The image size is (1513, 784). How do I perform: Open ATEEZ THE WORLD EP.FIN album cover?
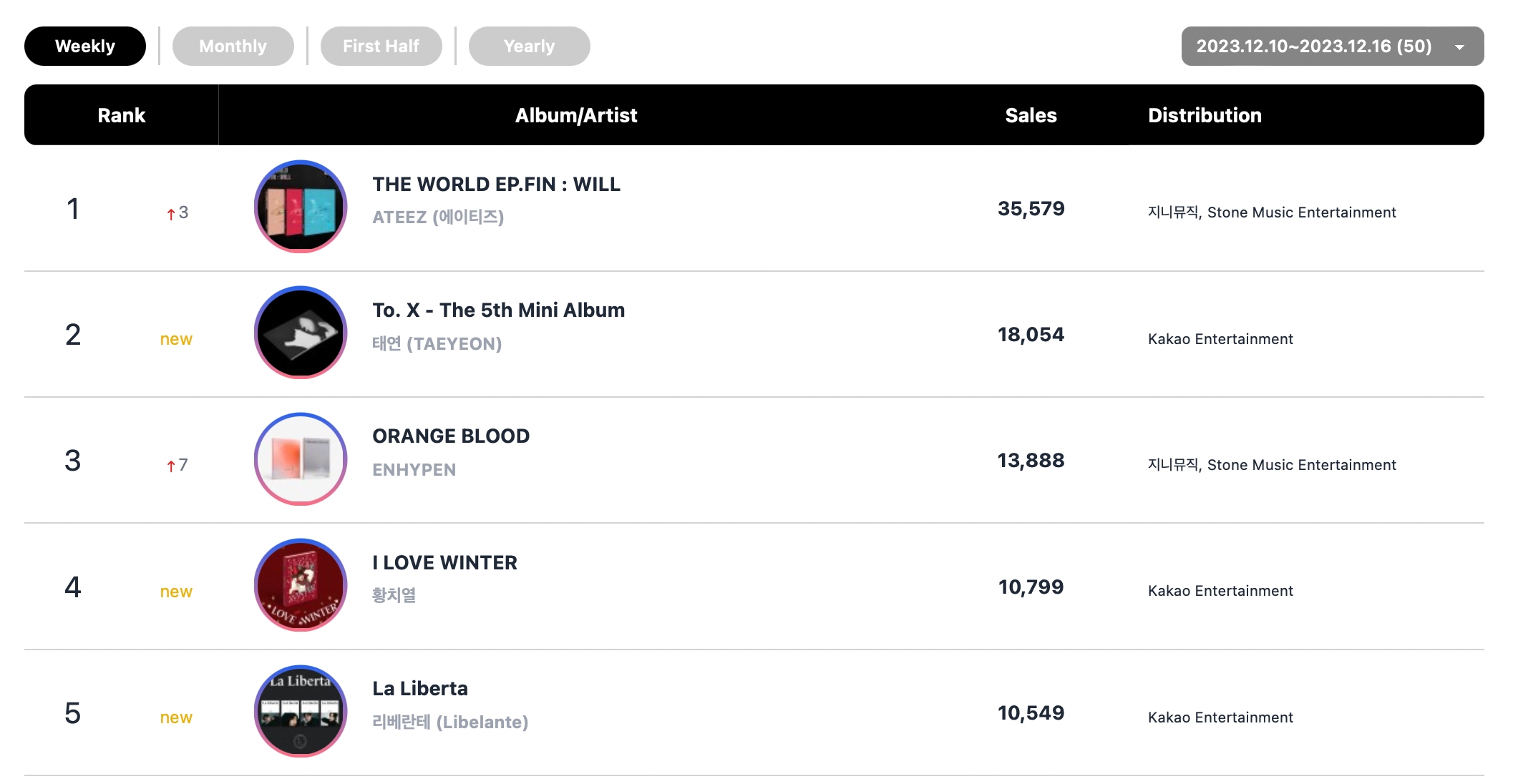point(301,207)
